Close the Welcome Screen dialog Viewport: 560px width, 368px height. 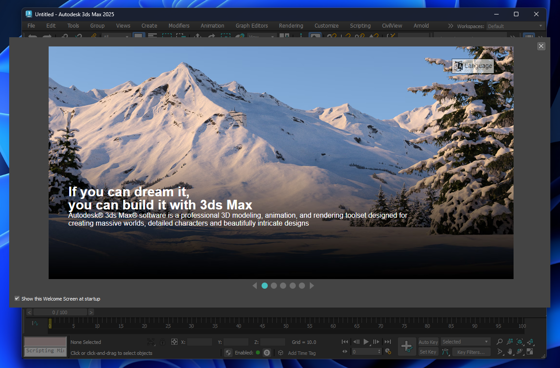541,46
